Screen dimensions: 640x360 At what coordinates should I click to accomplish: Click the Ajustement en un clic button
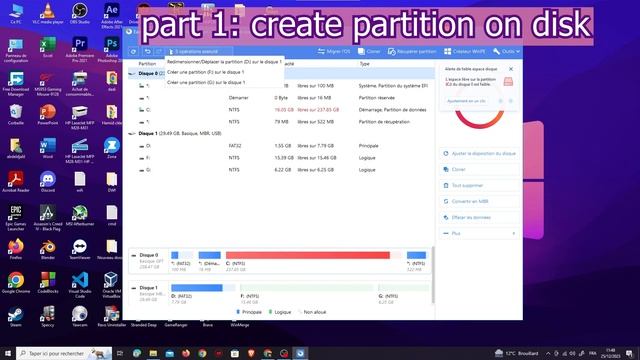click(466, 101)
